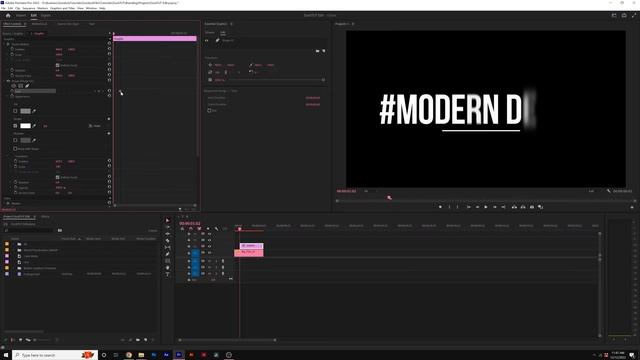Select the Ripple Edit tool
640x360 pixels.
tap(167, 234)
